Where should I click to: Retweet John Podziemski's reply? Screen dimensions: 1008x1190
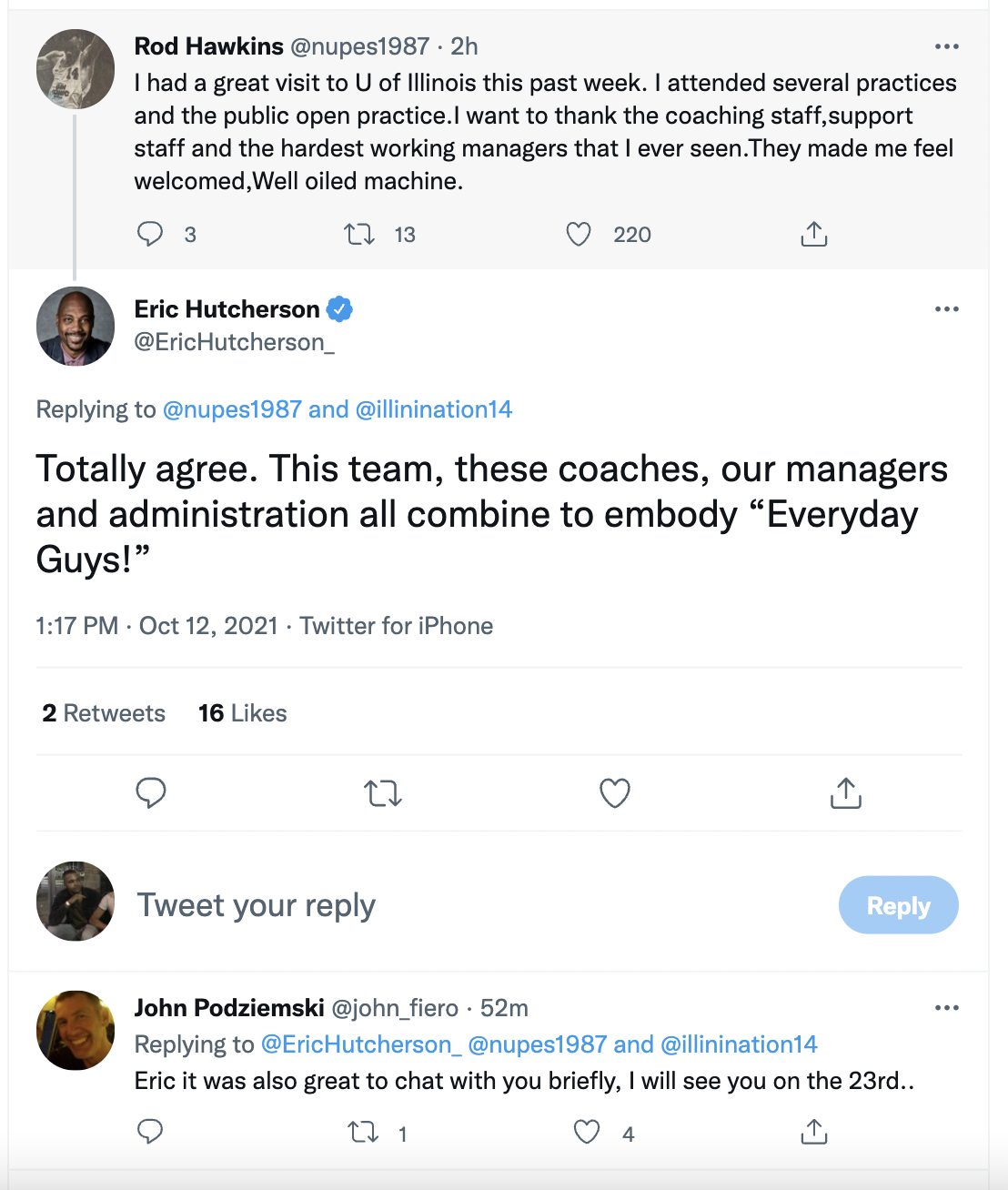point(363,1132)
